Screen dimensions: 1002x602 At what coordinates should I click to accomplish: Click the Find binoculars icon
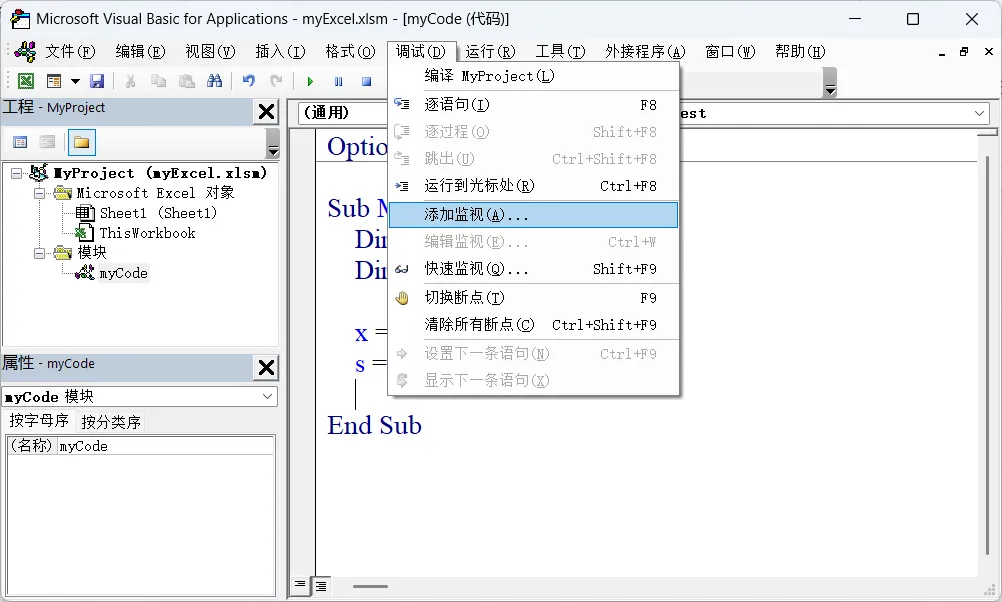tap(215, 81)
